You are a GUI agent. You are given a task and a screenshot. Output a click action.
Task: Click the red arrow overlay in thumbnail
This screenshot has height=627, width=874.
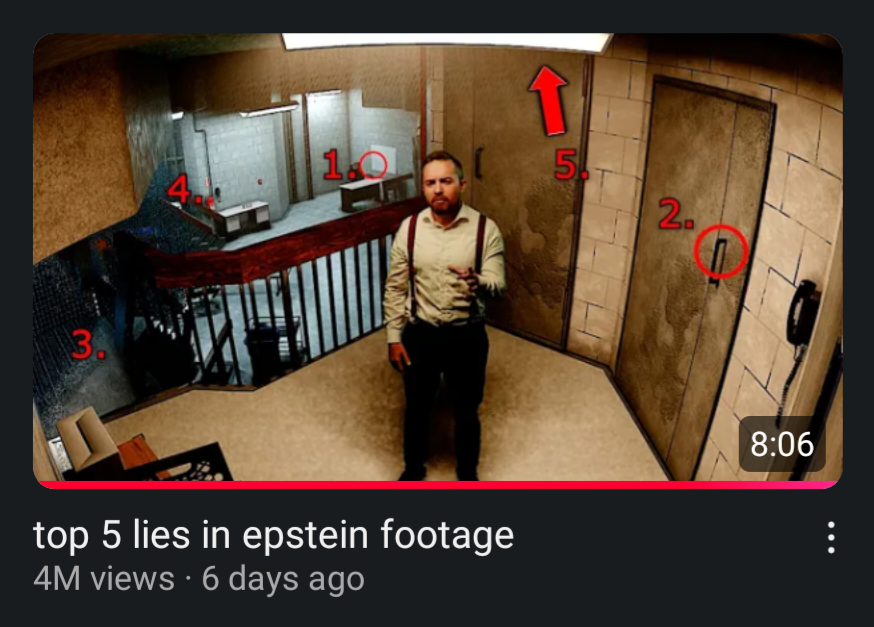549,101
